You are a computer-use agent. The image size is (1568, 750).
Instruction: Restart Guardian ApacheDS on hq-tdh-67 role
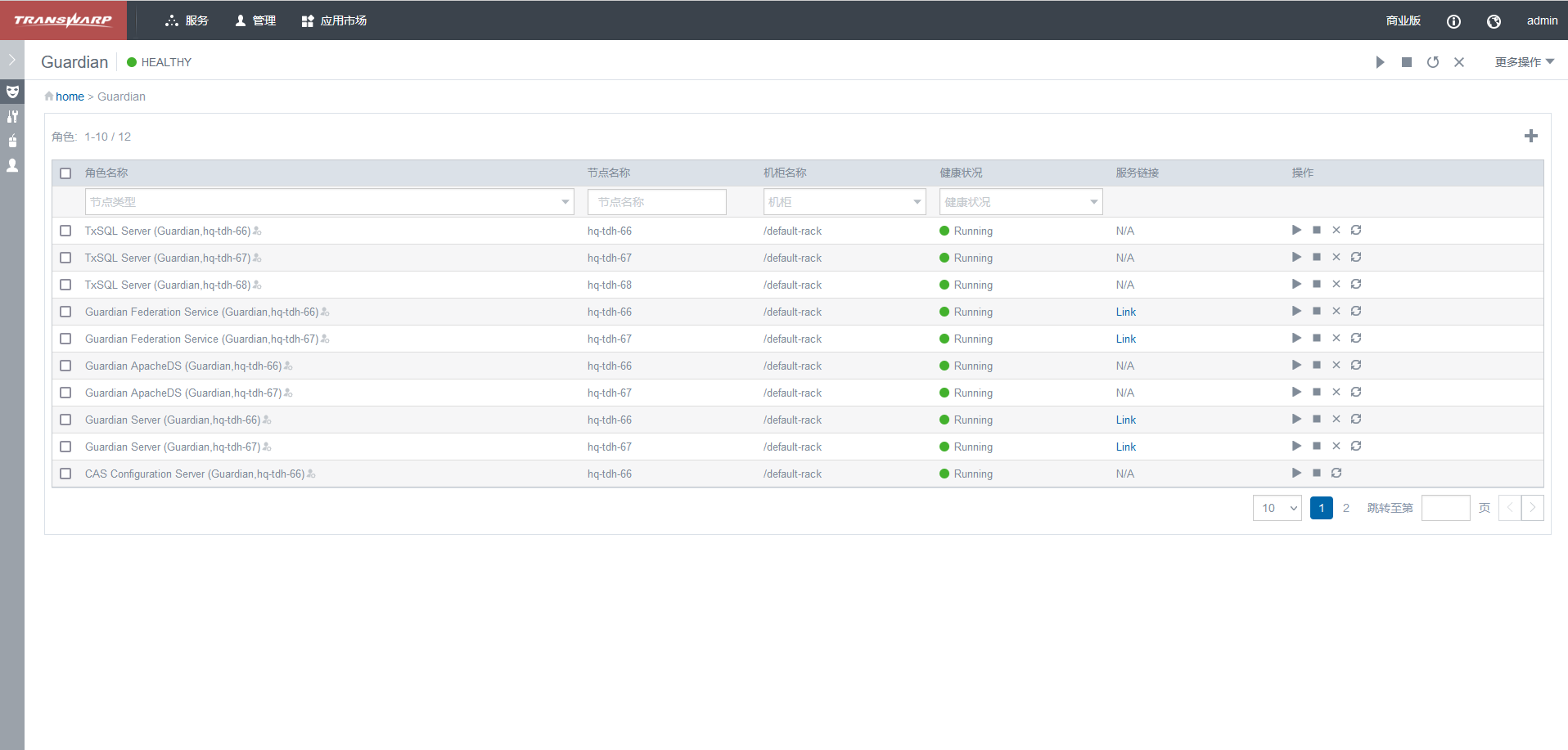[1356, 392]
